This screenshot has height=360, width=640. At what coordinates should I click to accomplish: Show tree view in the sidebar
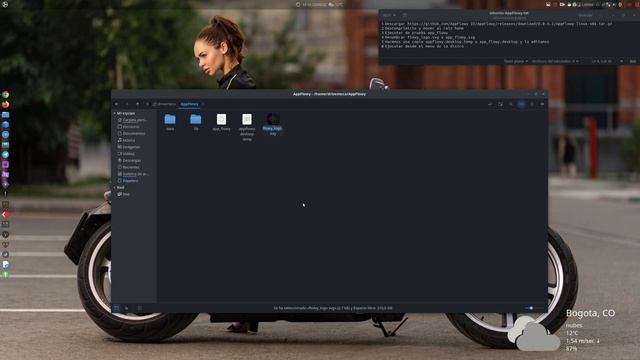pyautogui.click(x=127, y=308)
